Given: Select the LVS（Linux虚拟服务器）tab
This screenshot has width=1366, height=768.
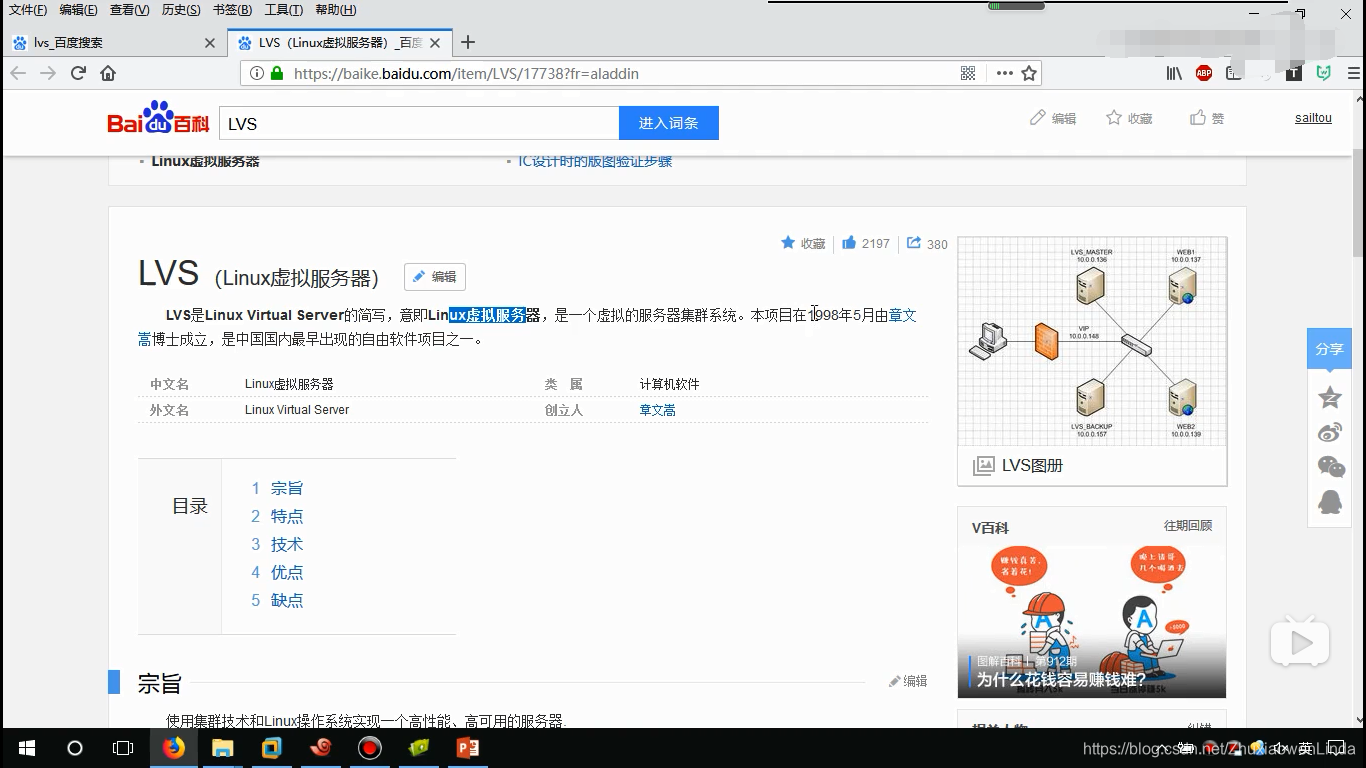Looking at the screenshot, I should 339,43.
